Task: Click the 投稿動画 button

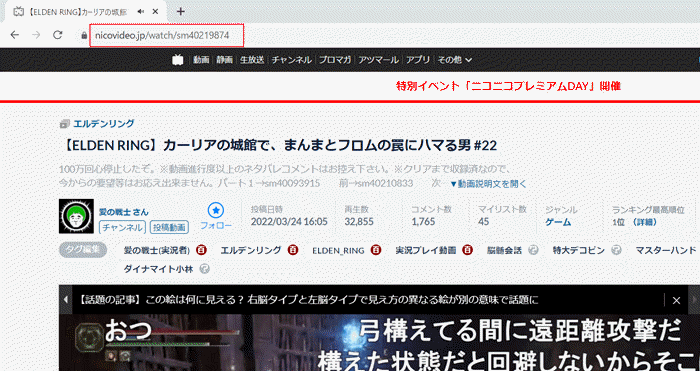Action: [169, 227]
